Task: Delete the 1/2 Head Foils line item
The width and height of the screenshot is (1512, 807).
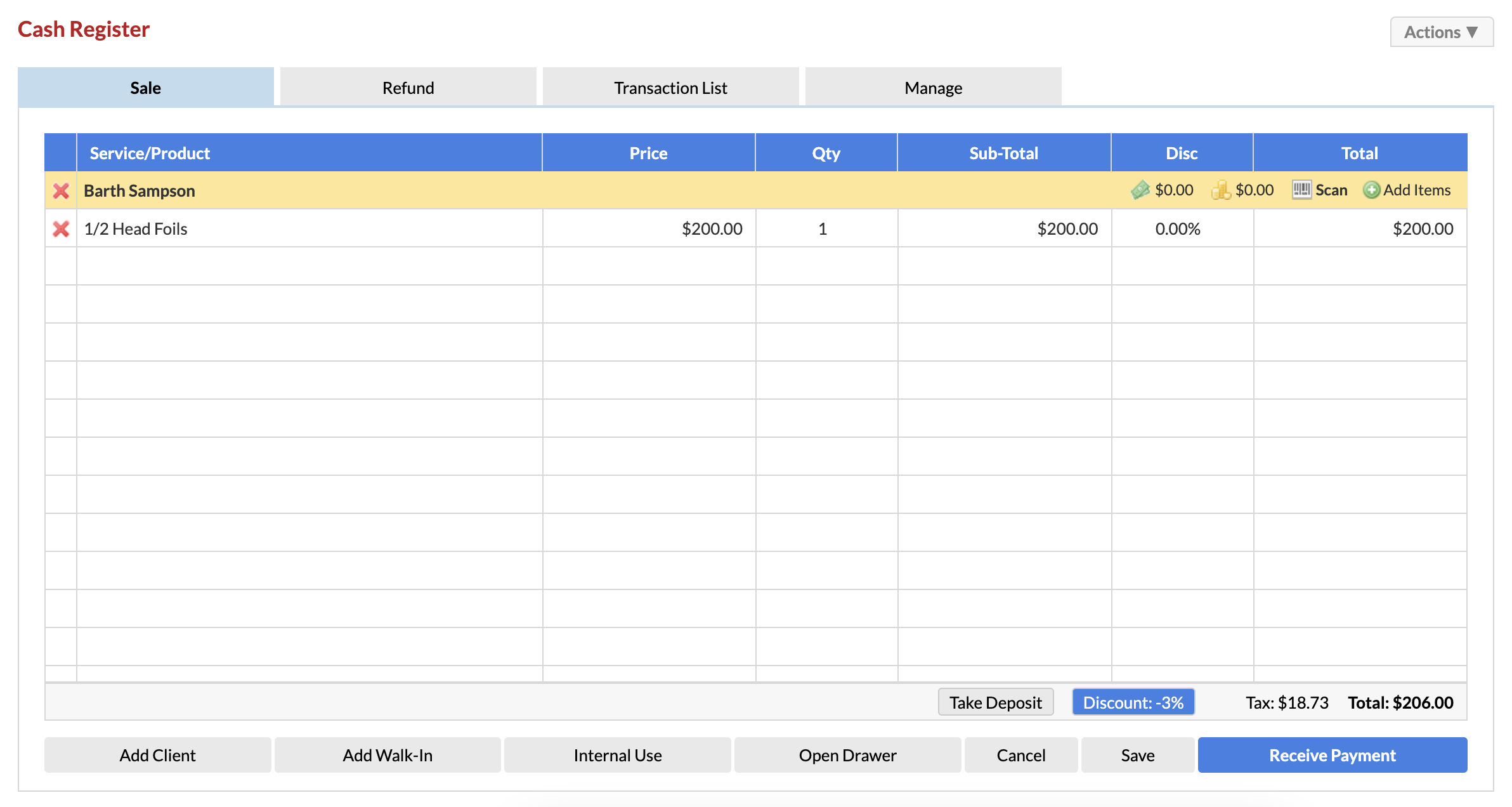Action: point(61,229)
